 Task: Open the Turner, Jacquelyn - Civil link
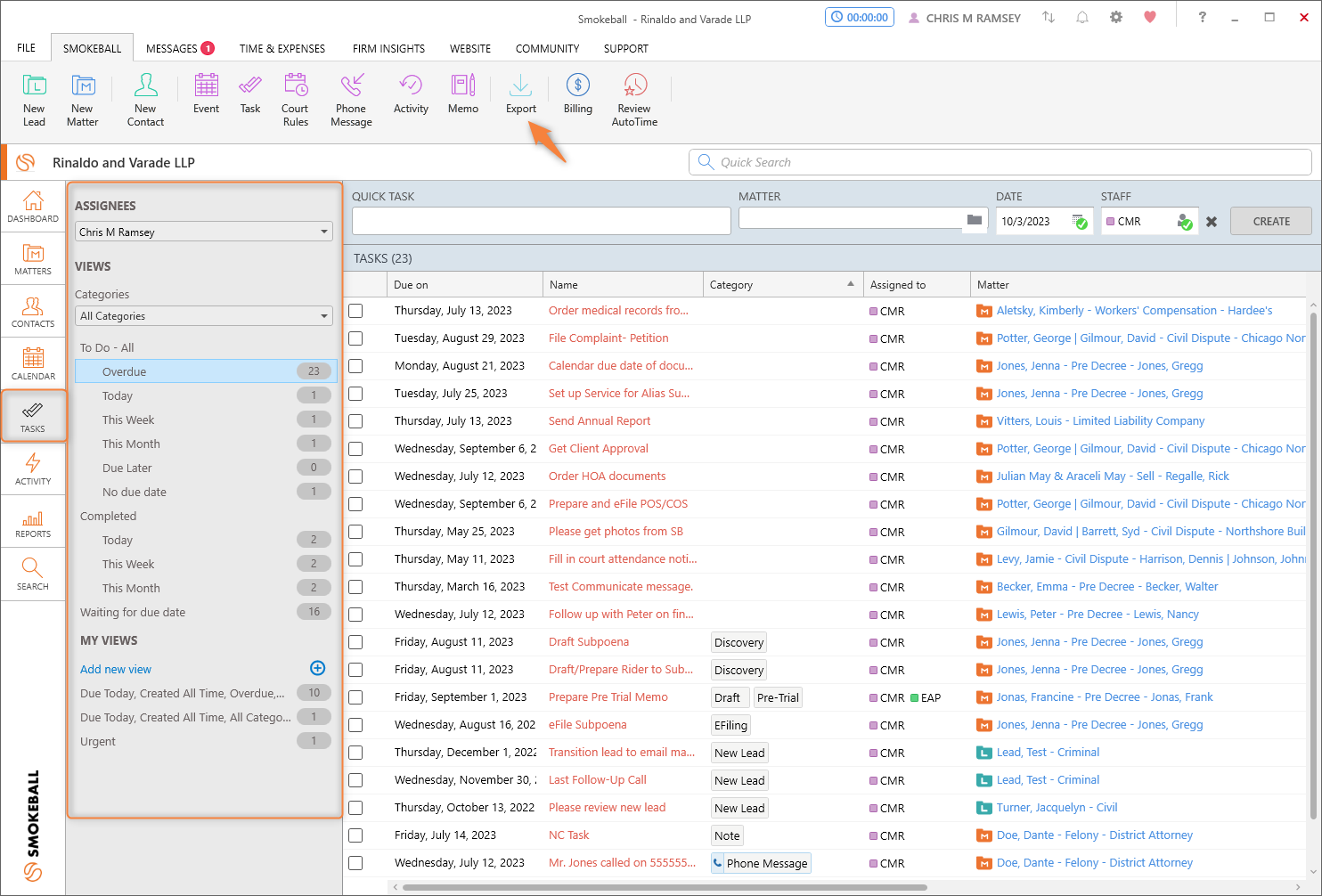pos(1057,808)
